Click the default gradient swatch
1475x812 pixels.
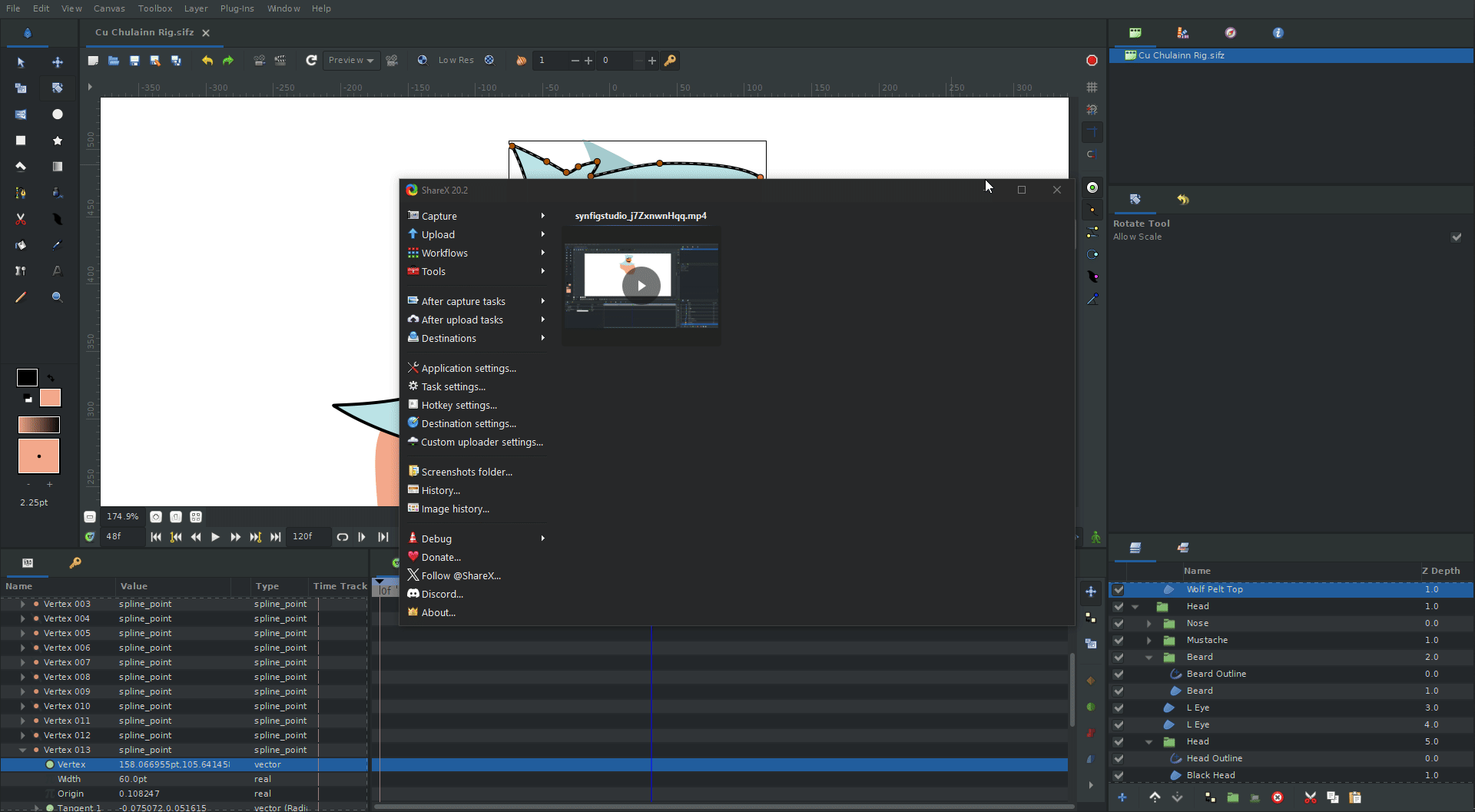38,425
